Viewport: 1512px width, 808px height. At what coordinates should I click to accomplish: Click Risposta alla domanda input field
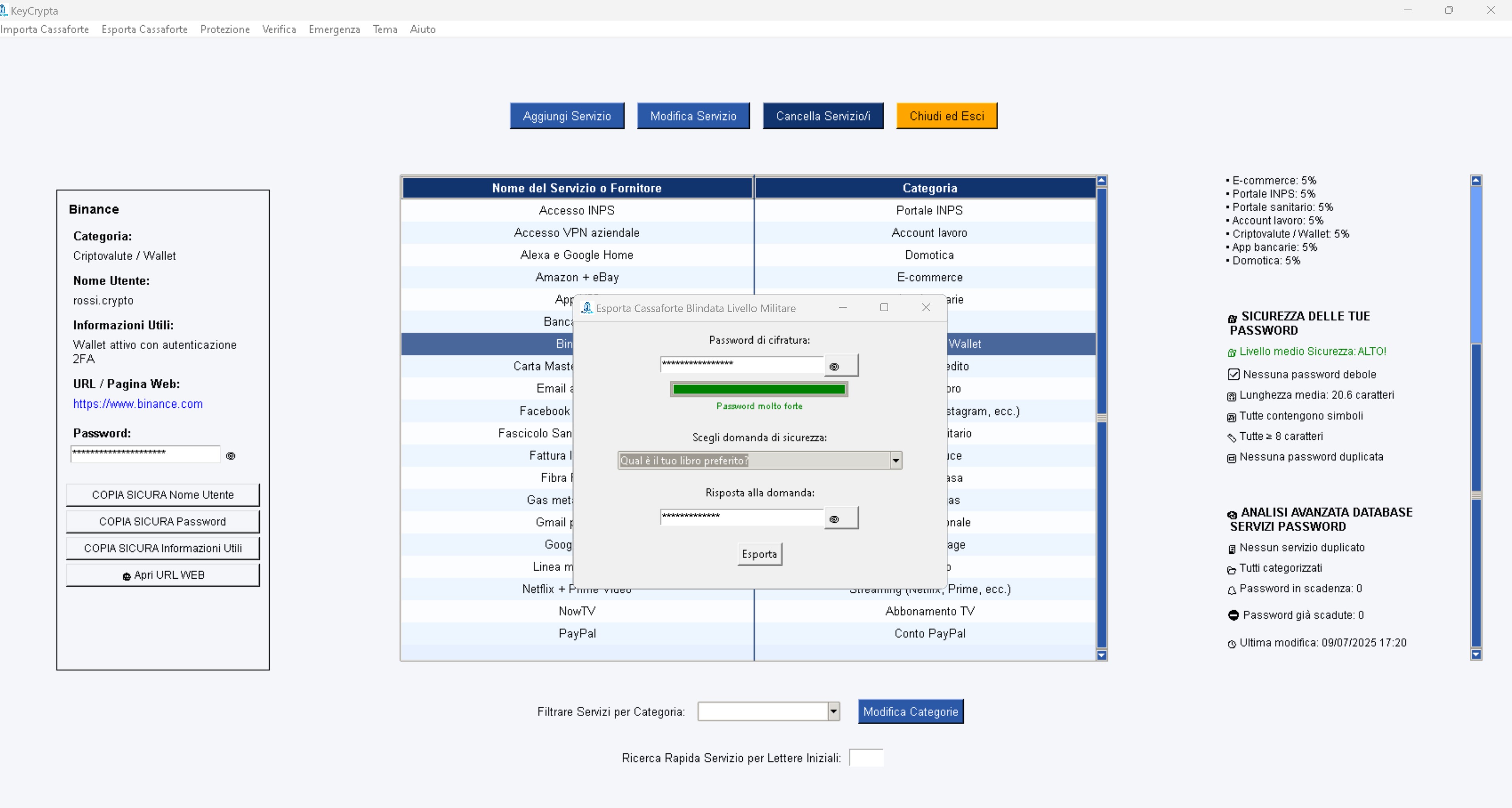pyautogui.click(x=742, y=518)
